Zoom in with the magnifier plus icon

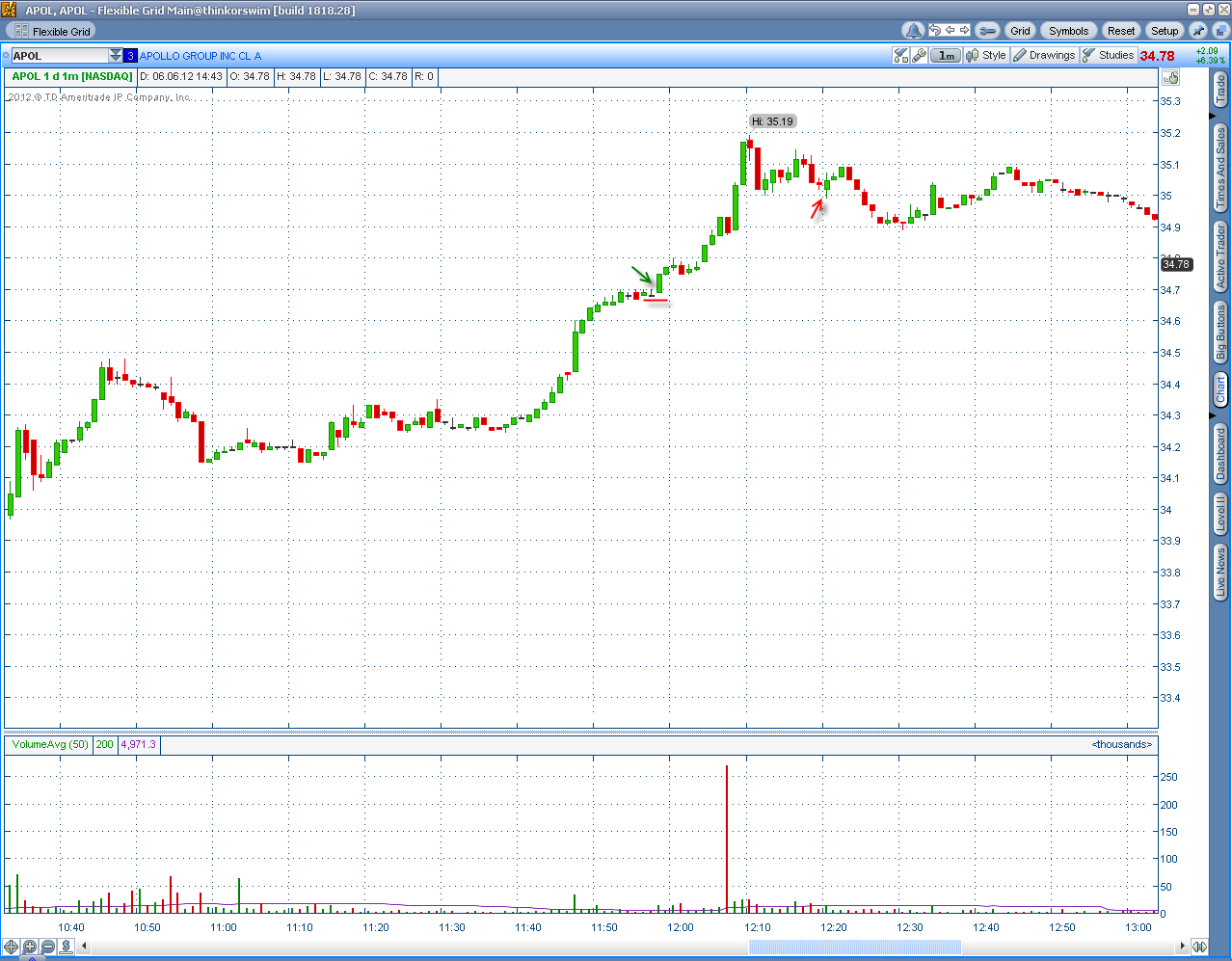point(30,947)
